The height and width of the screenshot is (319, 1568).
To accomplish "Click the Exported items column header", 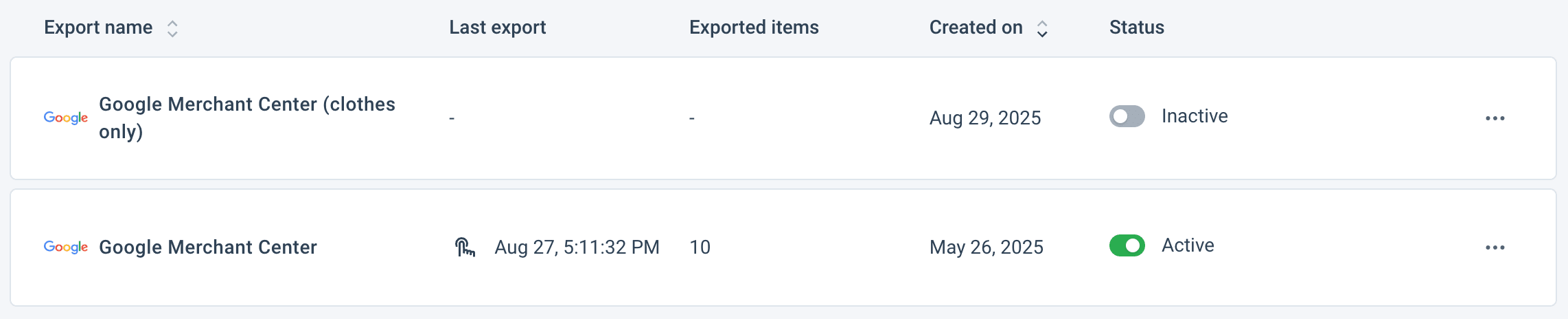I will pyautogui.click(x=754, y=27).
